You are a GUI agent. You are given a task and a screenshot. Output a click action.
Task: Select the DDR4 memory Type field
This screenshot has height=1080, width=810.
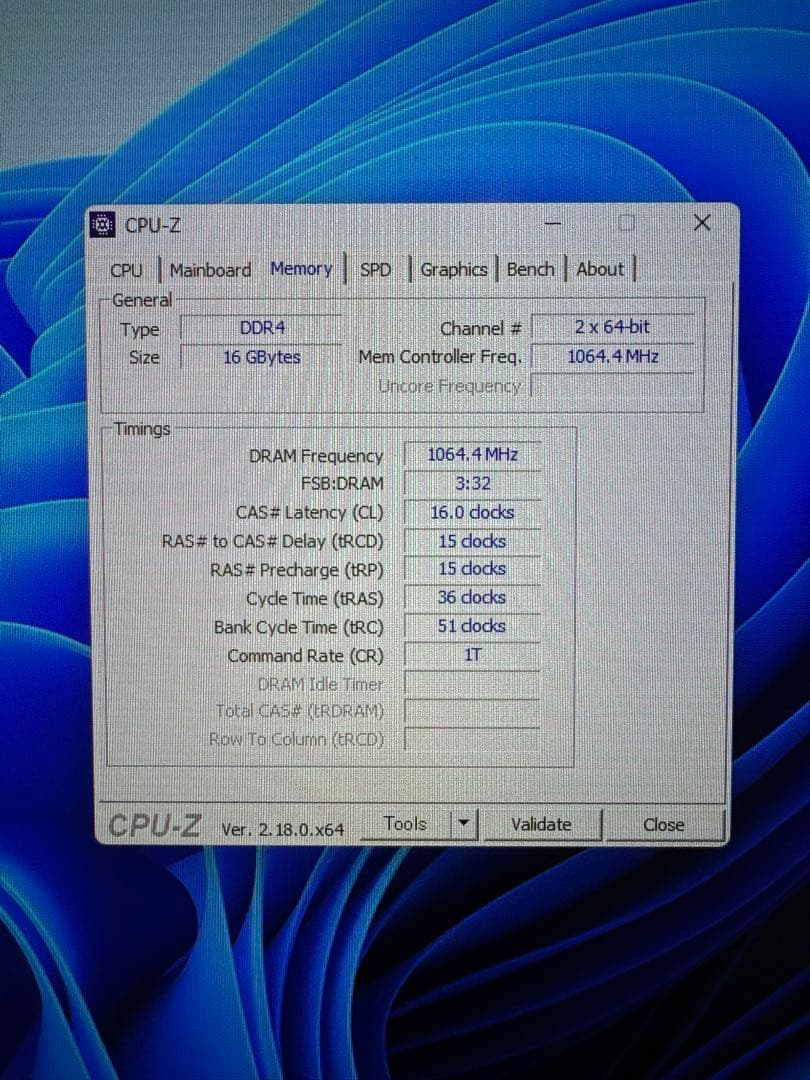point(262,328)
